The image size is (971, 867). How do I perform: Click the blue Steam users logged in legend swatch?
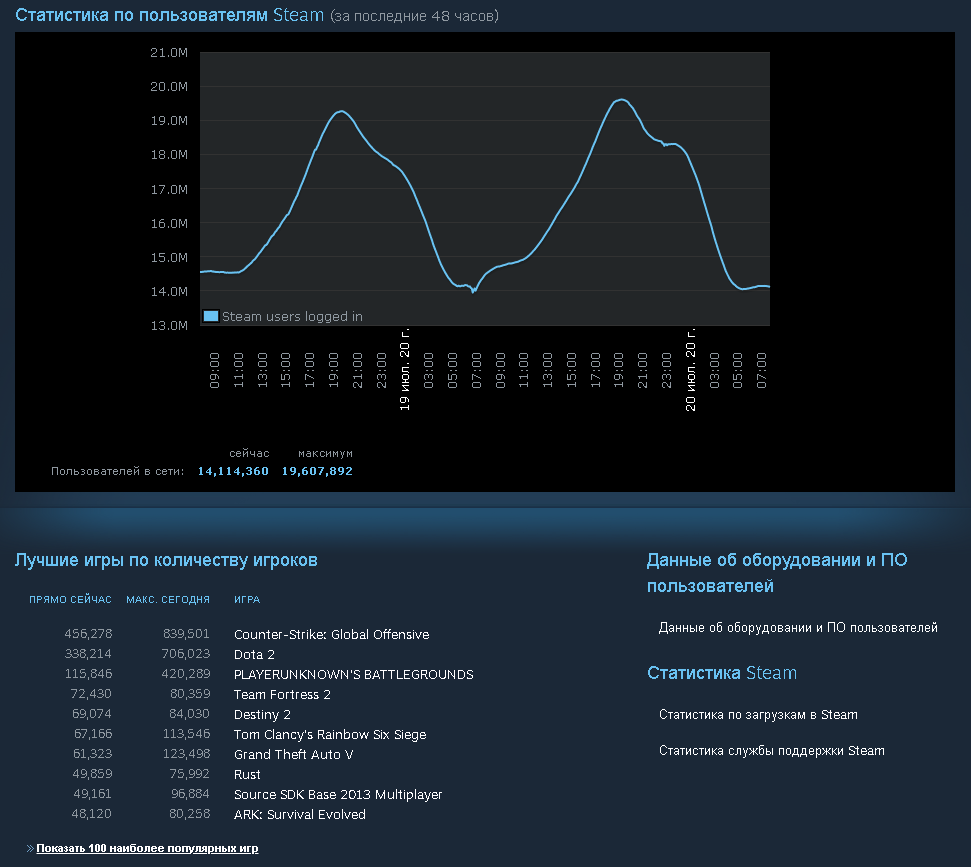point(211,316)
